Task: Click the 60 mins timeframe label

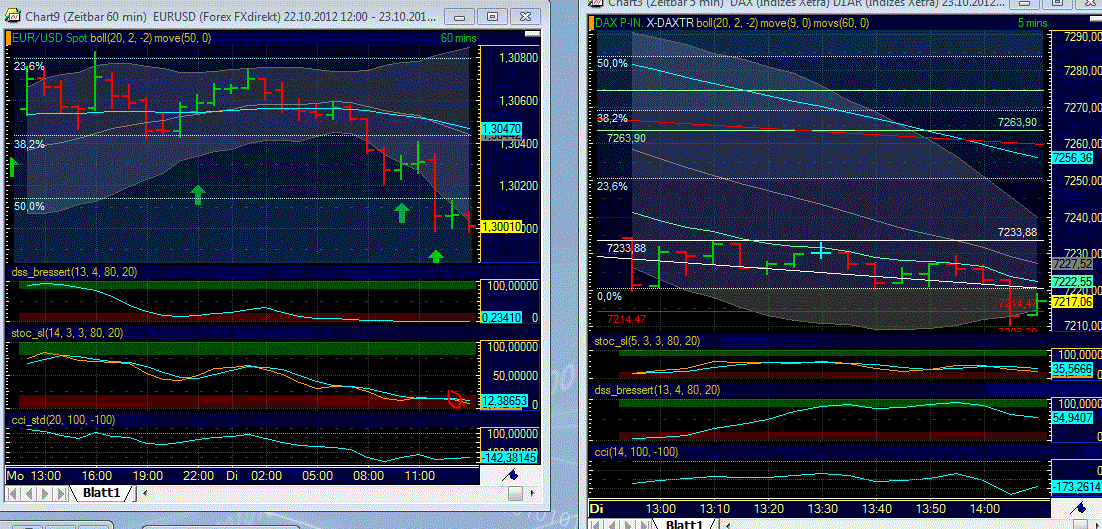Action: coord(458,38)
